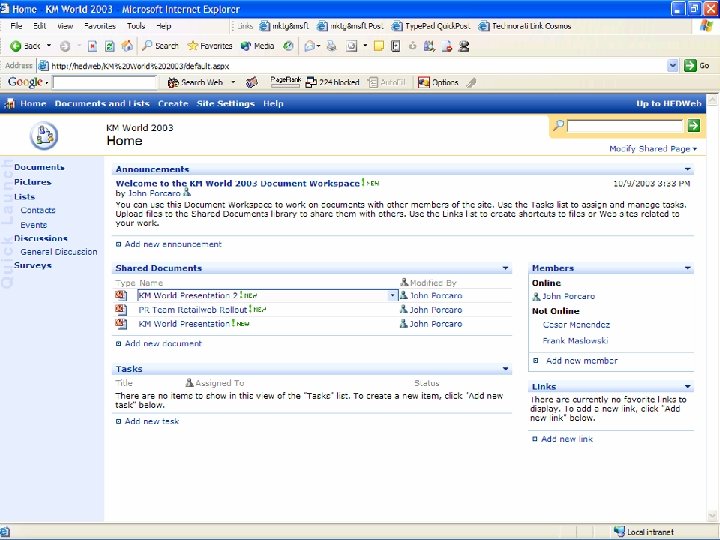Go to Documents and Lists
This screenshot has height=540, width=720.
[x=102, y=104]
